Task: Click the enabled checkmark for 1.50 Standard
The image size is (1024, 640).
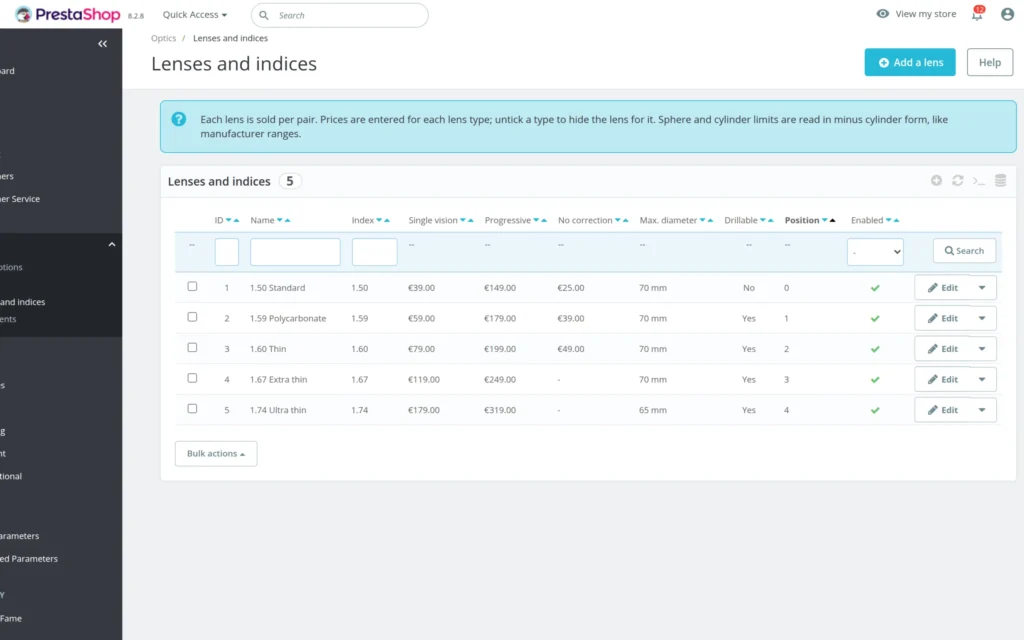Action: (874, 288)
